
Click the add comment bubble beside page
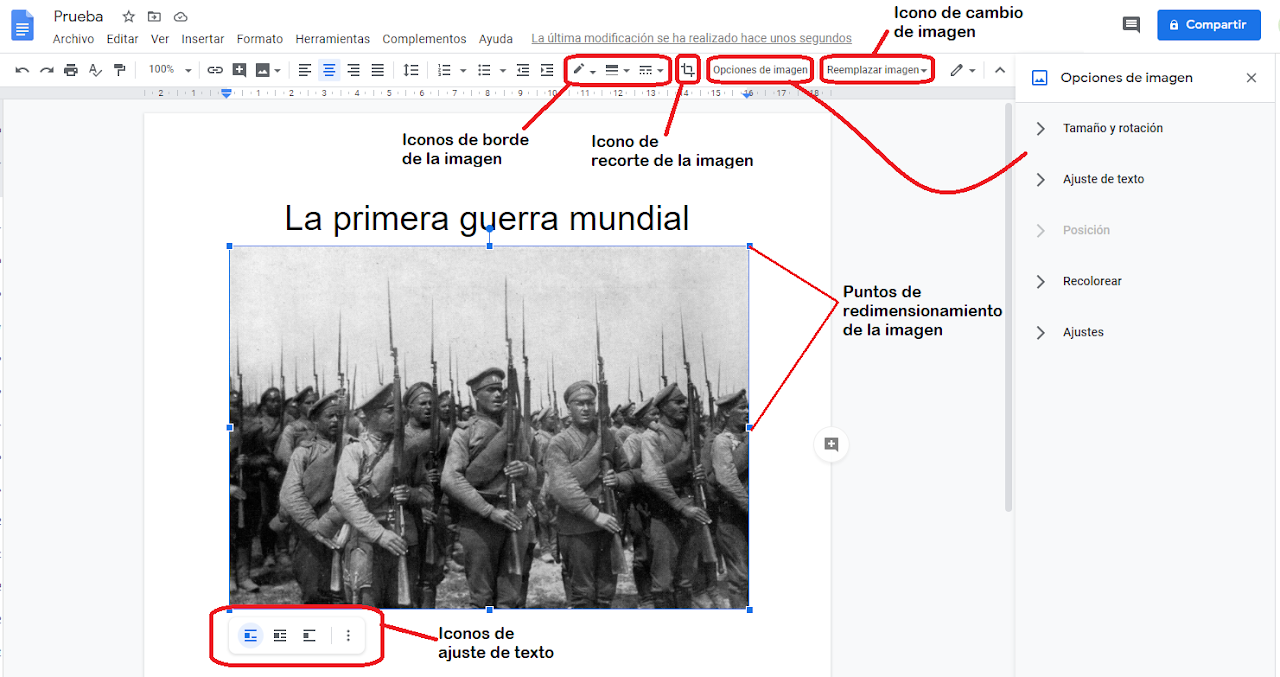(831, 445)
